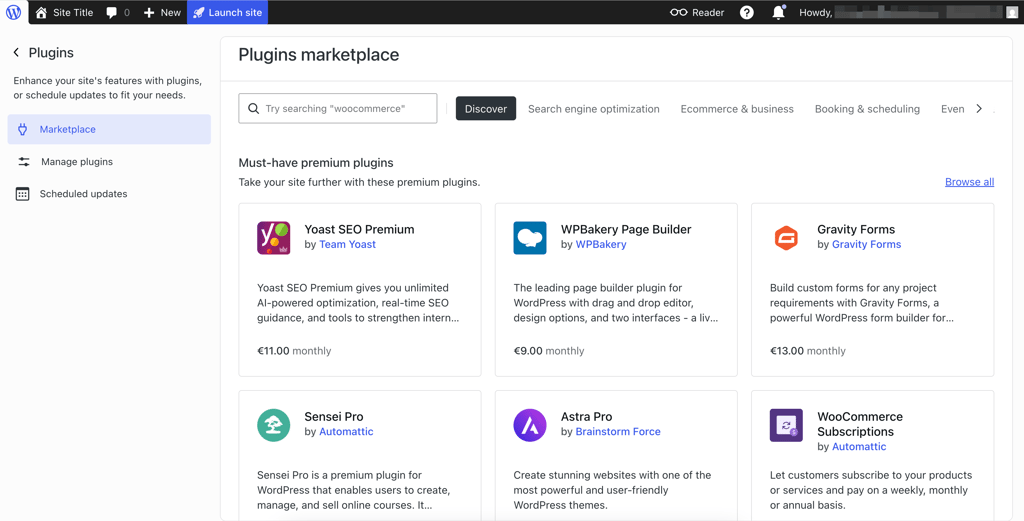Click the search magnifier icon
The image size is (1024, 521).
(x=253, y=108)
